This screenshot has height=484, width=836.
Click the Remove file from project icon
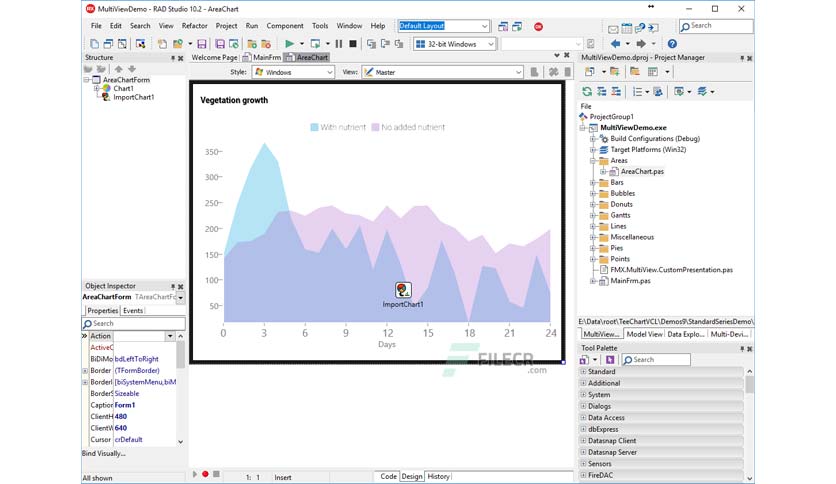[266, 44]
